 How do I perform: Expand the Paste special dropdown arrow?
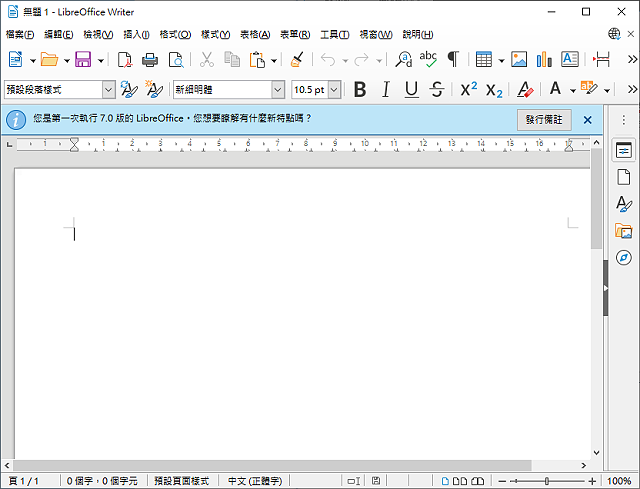[274, 61]
